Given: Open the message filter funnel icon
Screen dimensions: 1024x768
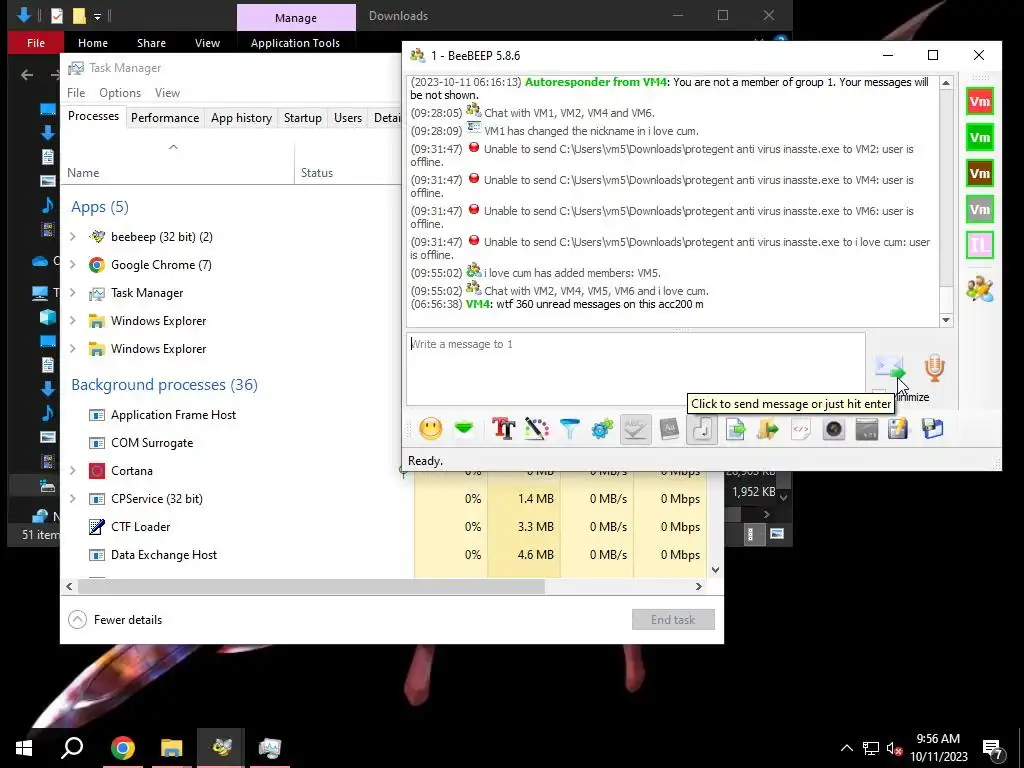Looking at the screenshot, I should tap(569, 429).
